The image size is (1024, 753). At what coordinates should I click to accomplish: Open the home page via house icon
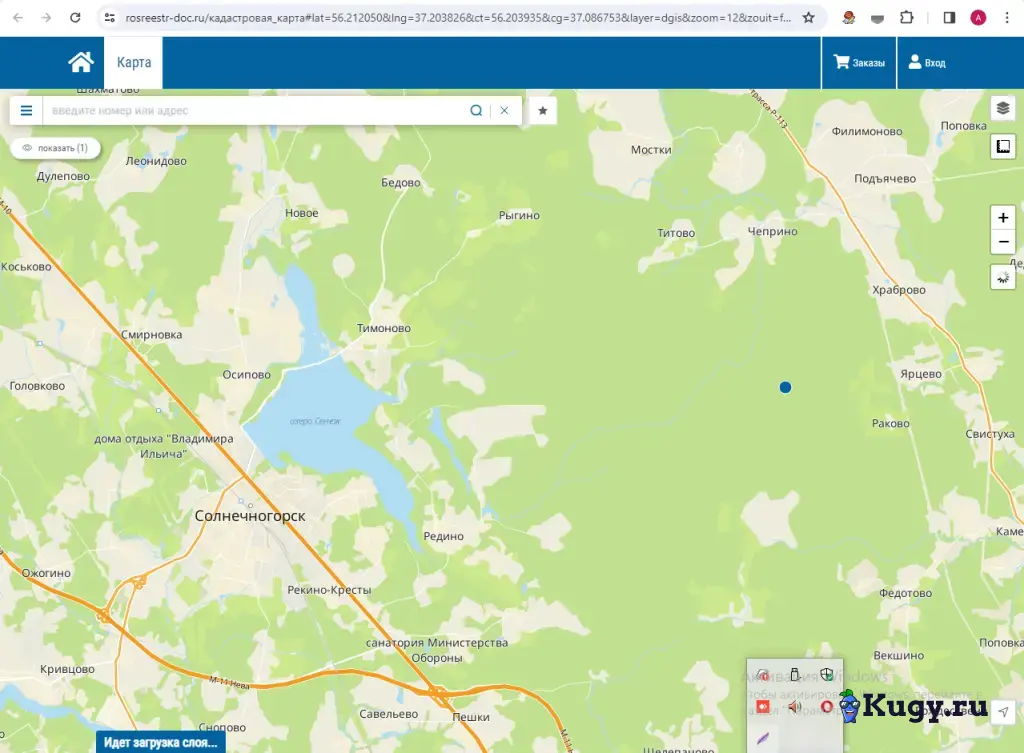coord(80,63)
